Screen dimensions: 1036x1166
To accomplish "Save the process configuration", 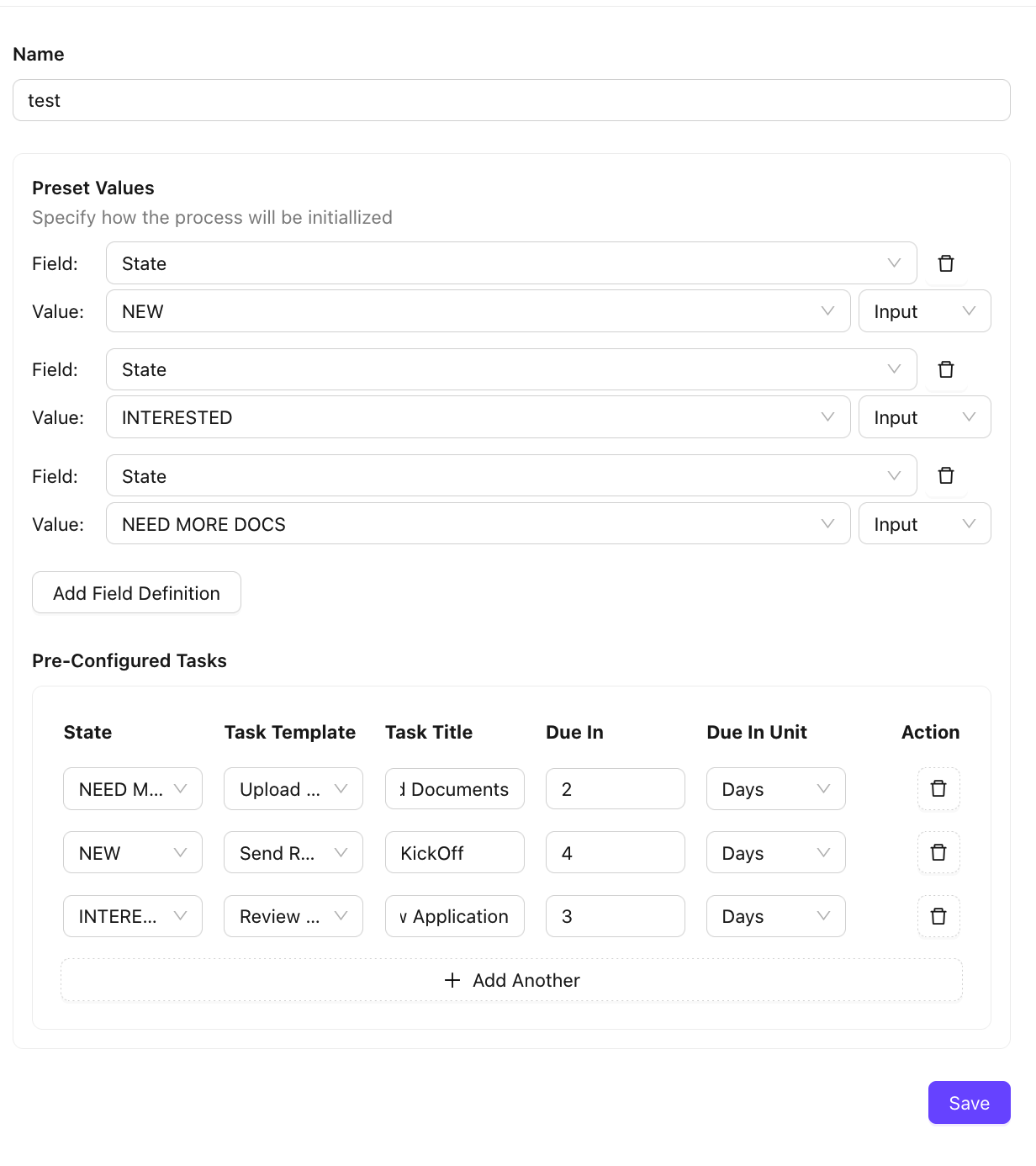I will (x=969, y=1103).
